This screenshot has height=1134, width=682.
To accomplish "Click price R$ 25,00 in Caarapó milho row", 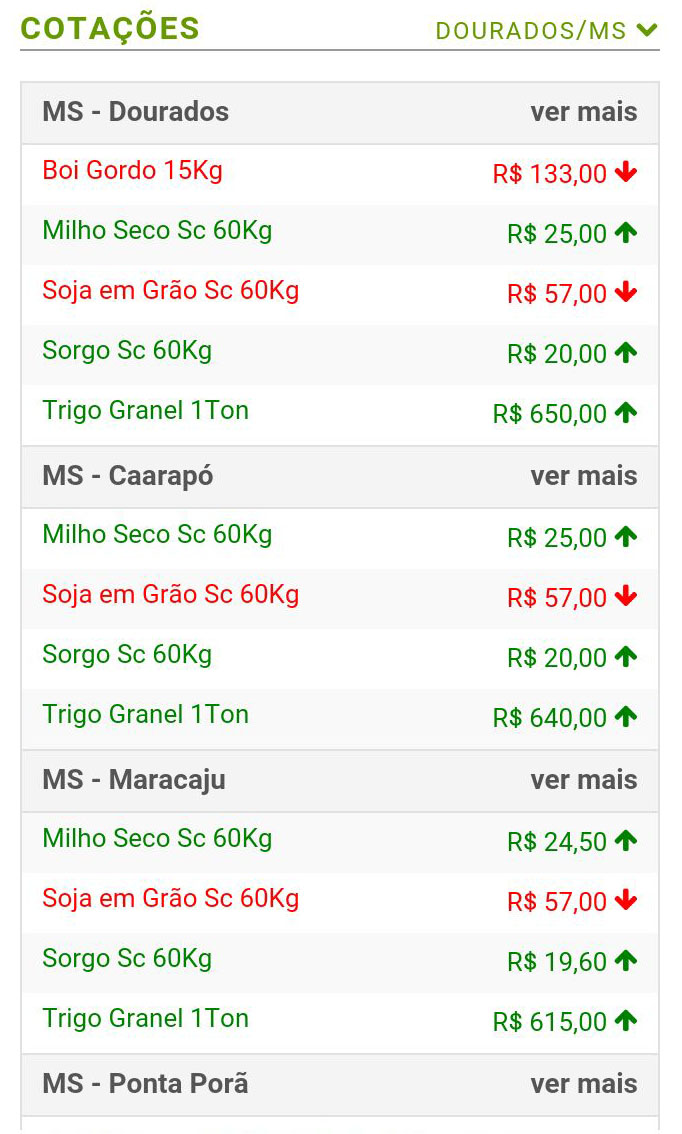I will pyautogui.click(x=557, y=538).
